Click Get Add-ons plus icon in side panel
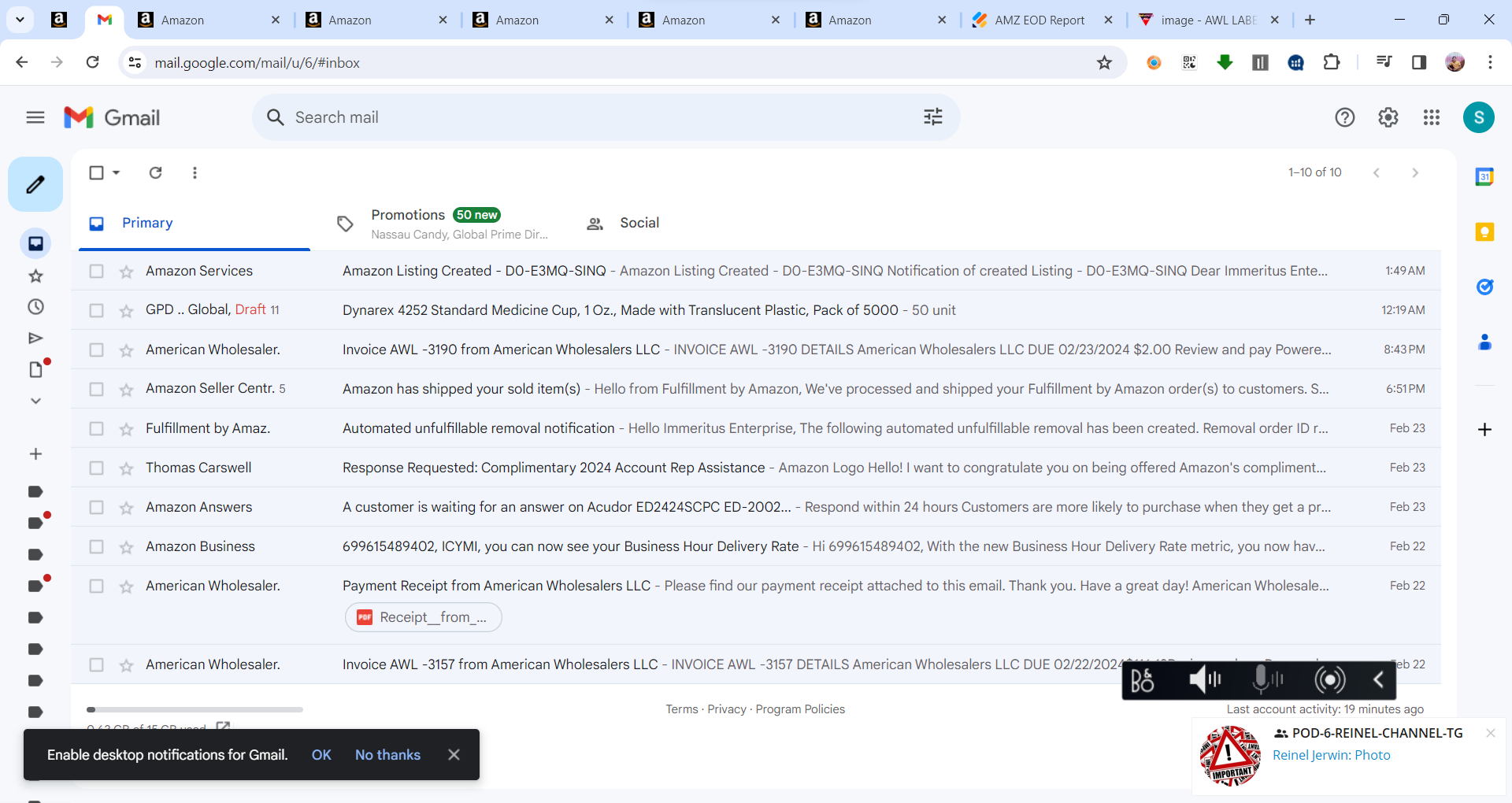 point(1484,429)
